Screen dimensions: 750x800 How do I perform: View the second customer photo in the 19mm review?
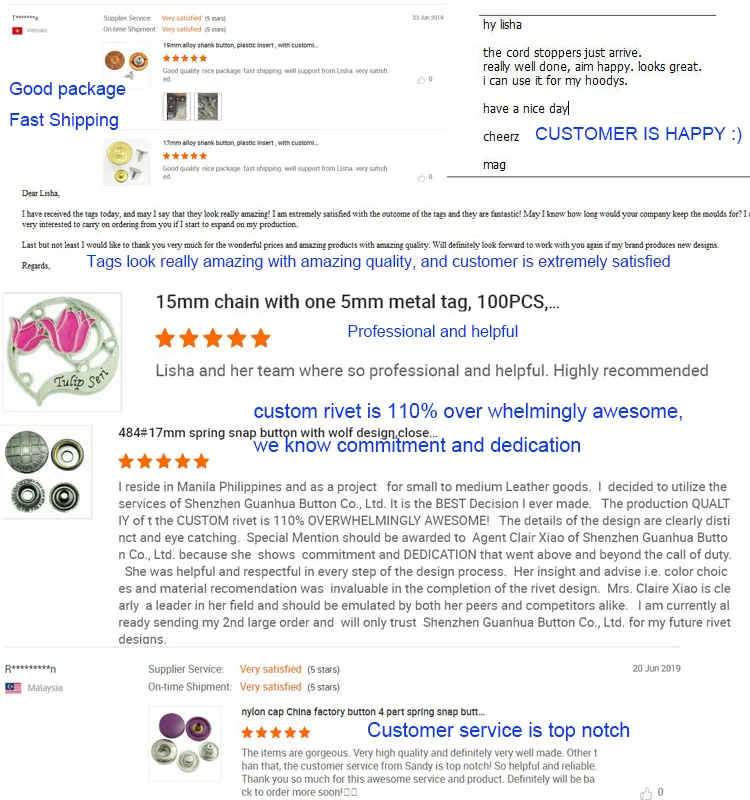(207, 106)
